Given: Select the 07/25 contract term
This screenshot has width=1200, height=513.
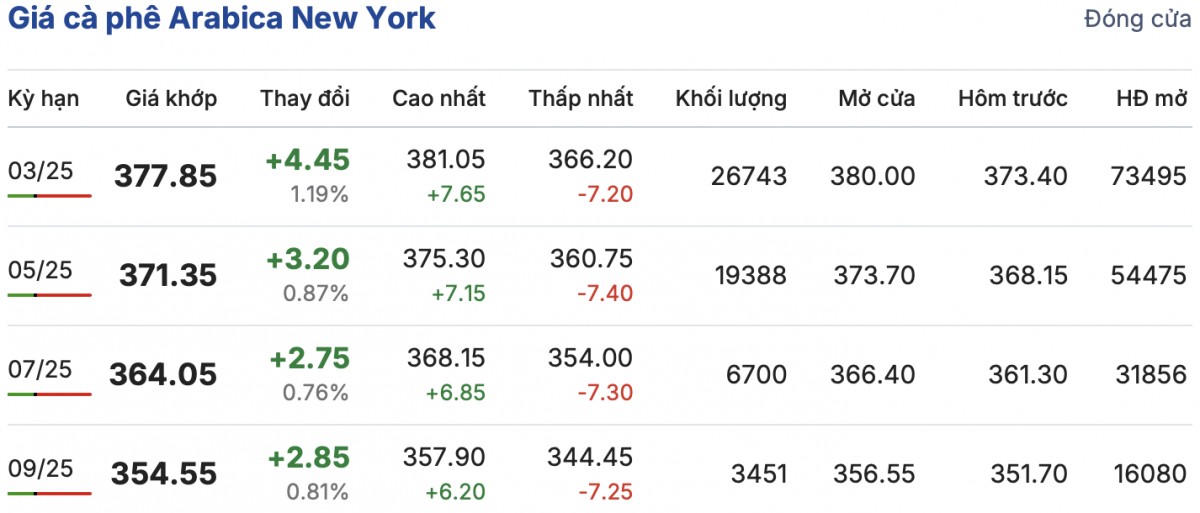Looking at the screenshot, I should [x=41, y=369].
